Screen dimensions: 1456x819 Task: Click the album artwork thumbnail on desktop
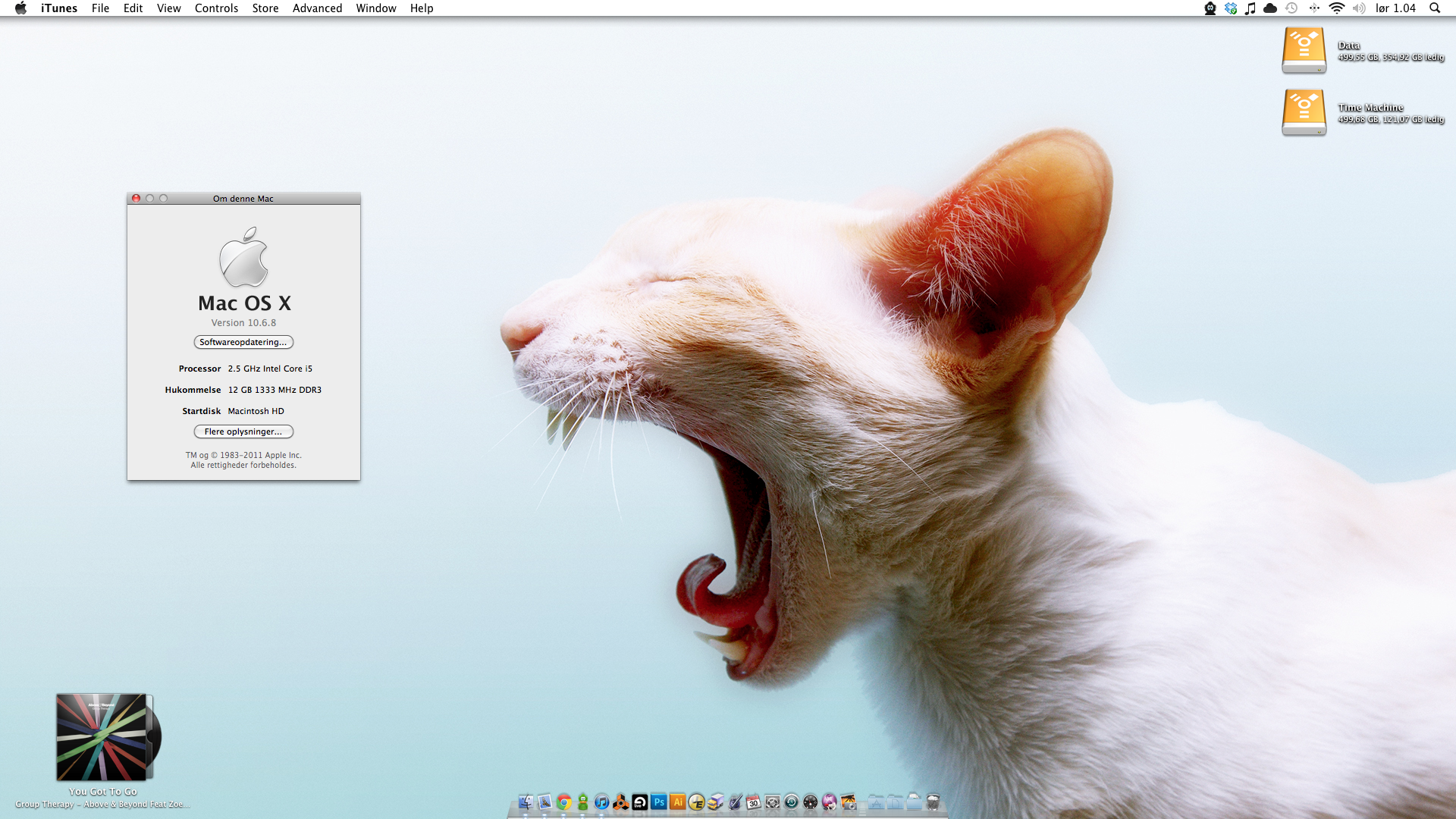[102, 736]
